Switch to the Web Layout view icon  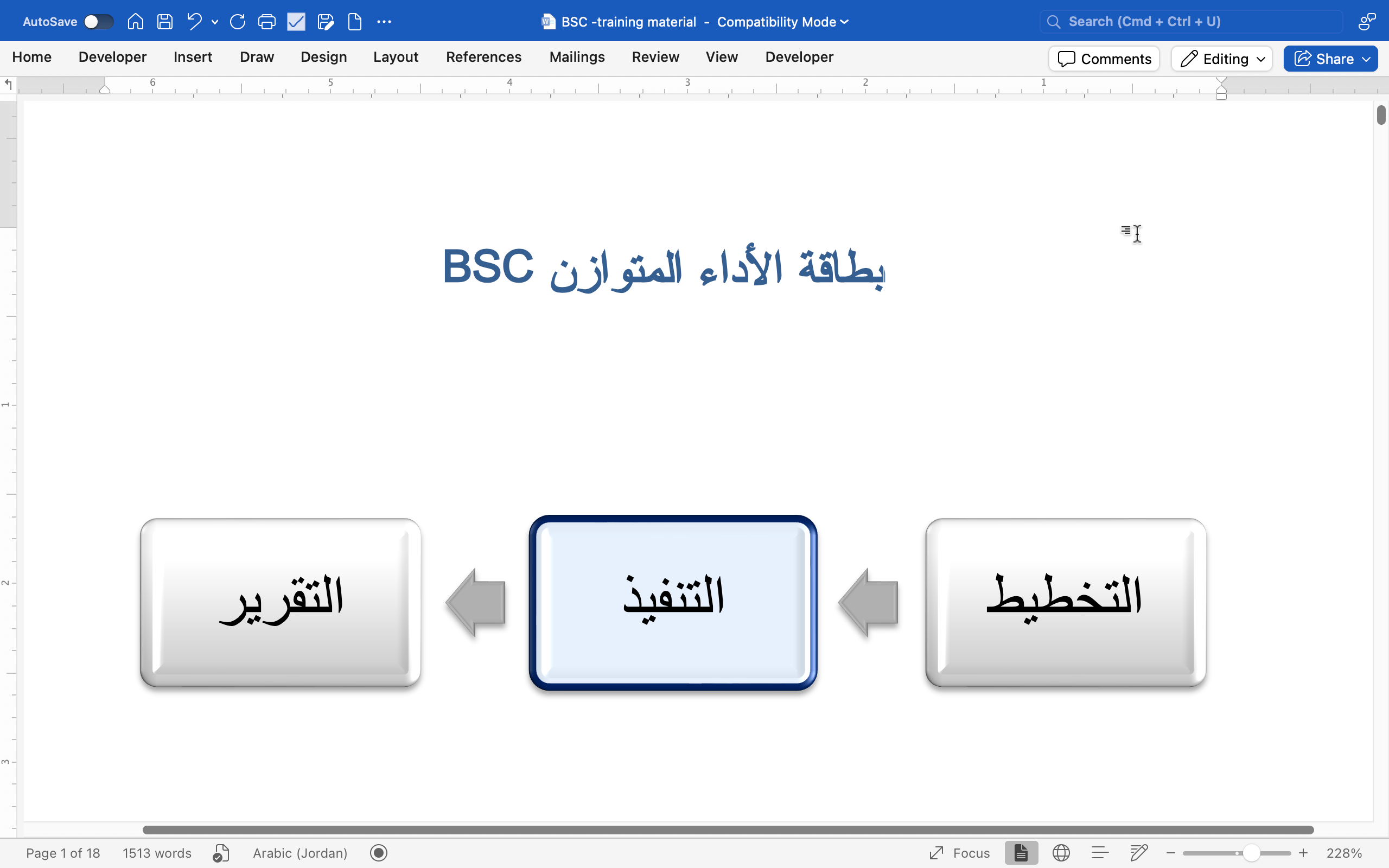(x=1061, y=853)
